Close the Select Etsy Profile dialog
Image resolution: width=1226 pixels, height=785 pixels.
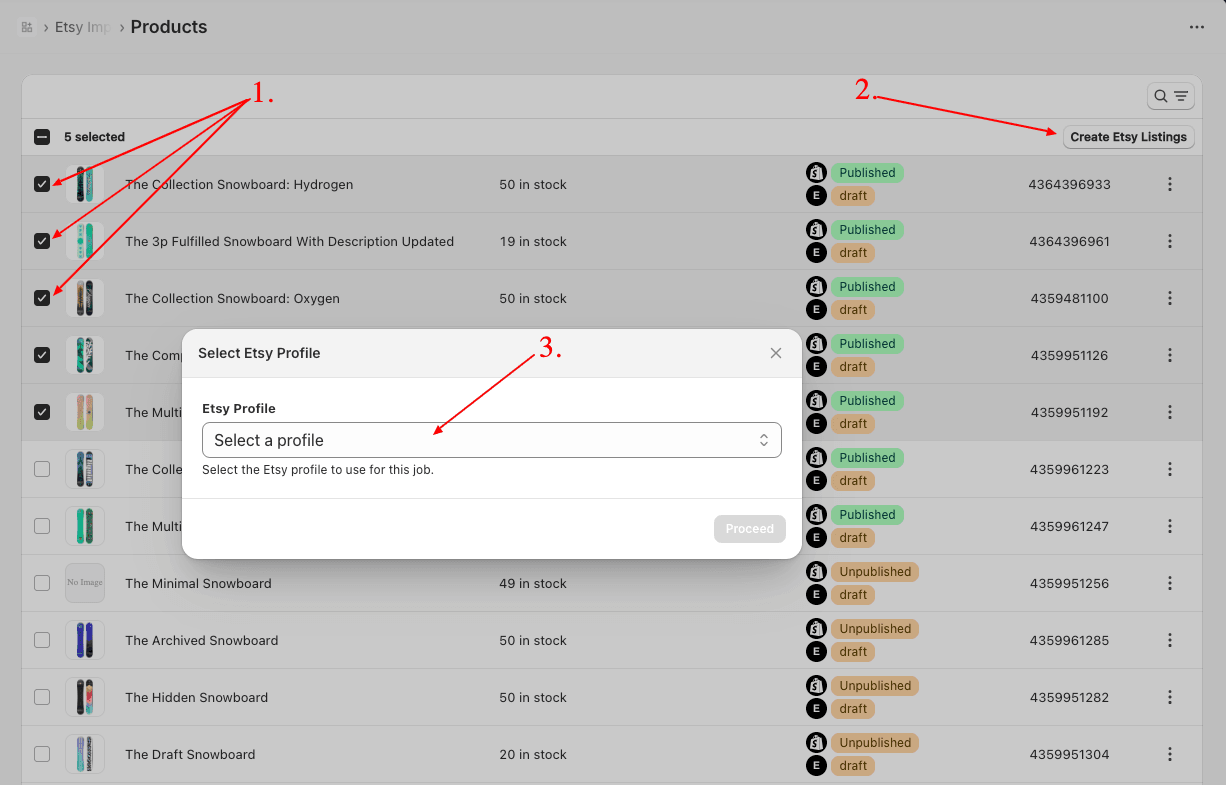tap(776, 353)
